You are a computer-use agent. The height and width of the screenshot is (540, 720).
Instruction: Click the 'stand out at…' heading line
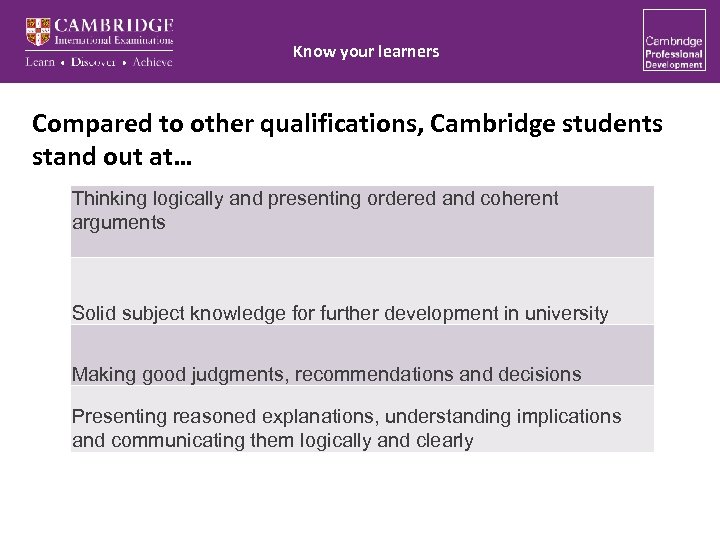pyautogui.click(x=112, y=156)
